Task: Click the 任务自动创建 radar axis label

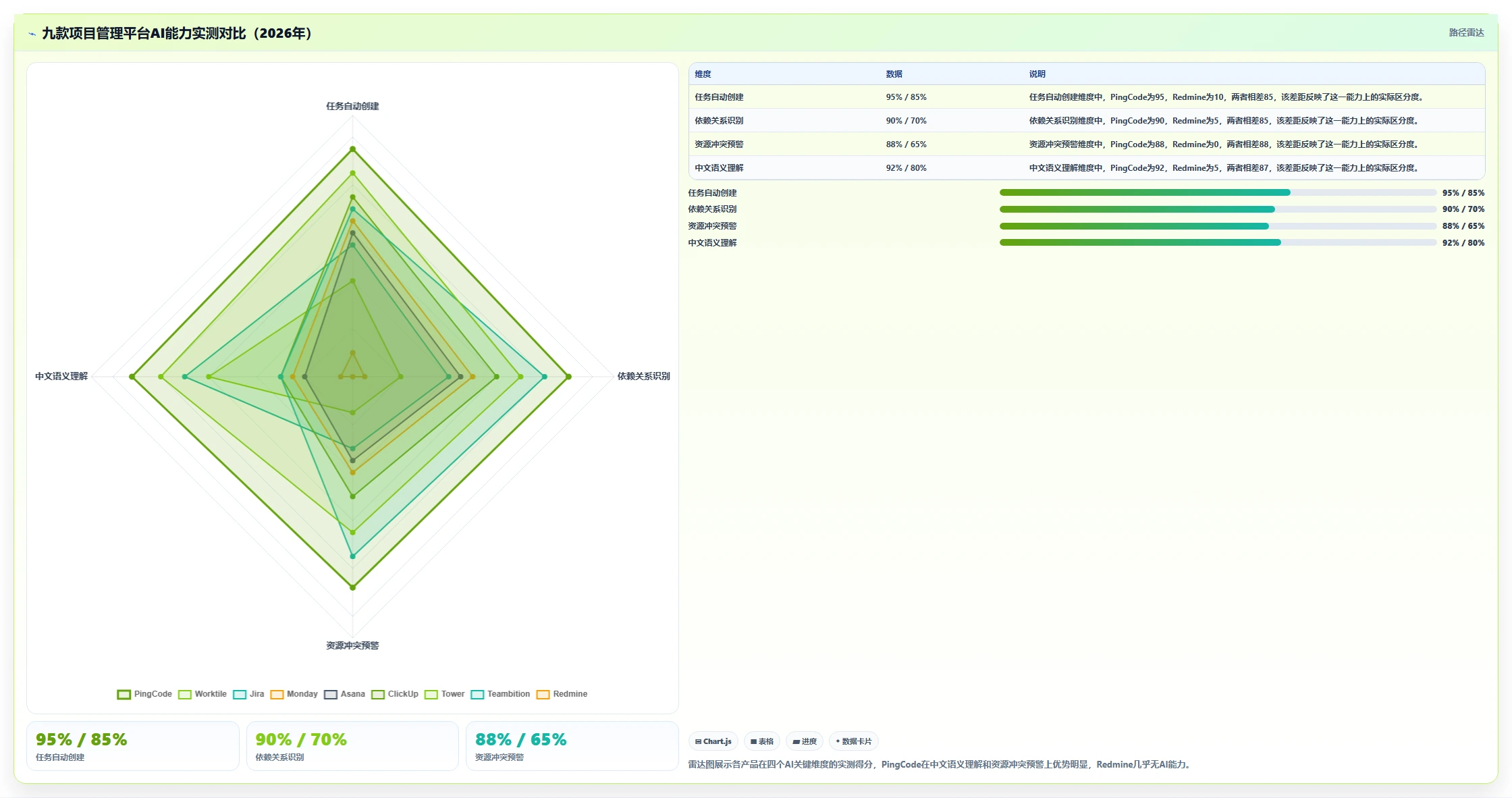Action: 352,106
